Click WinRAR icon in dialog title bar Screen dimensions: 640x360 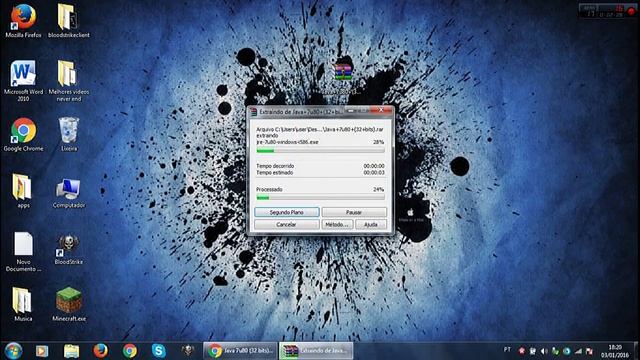point(253,111)
